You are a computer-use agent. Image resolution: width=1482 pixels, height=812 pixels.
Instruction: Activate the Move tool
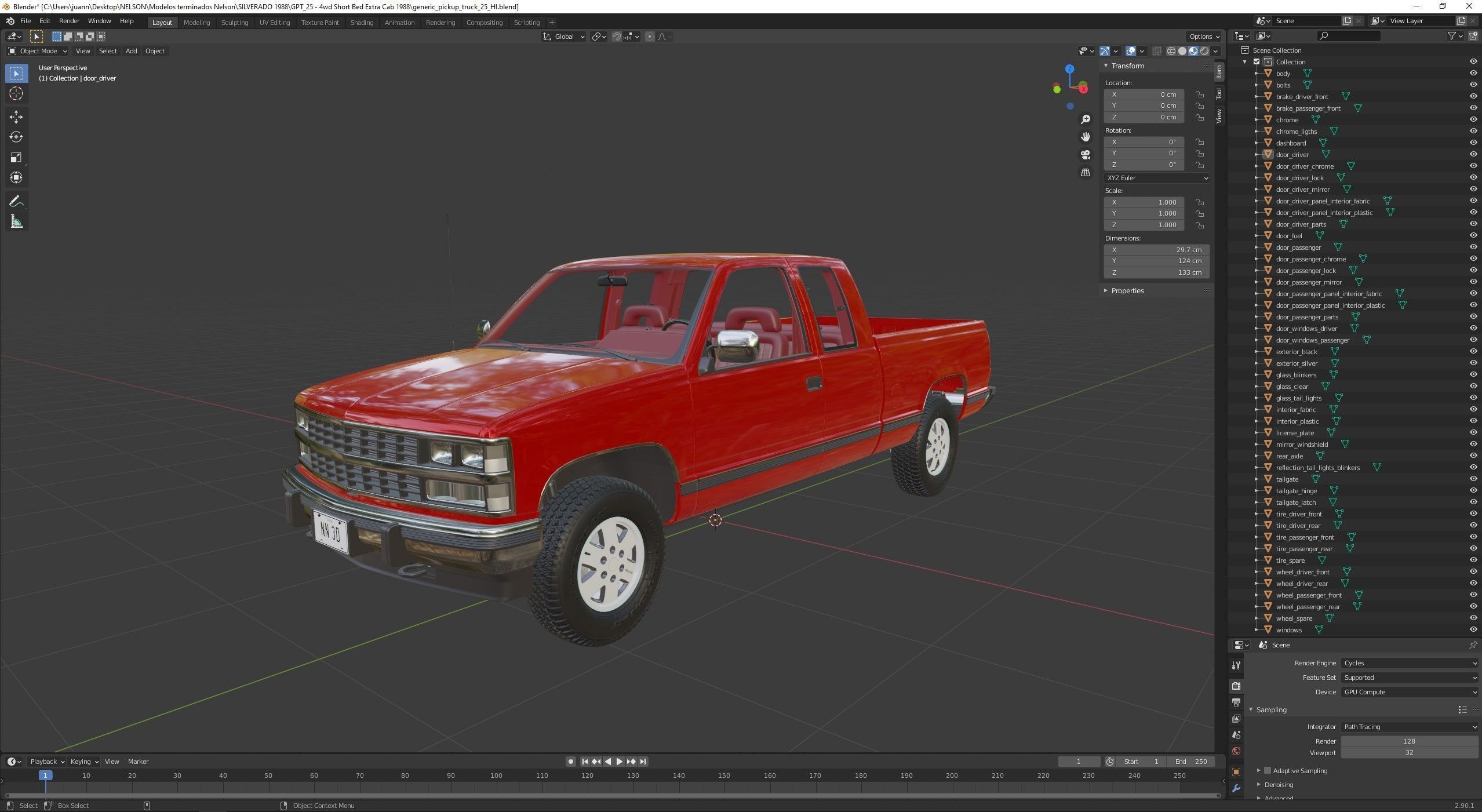16,117
